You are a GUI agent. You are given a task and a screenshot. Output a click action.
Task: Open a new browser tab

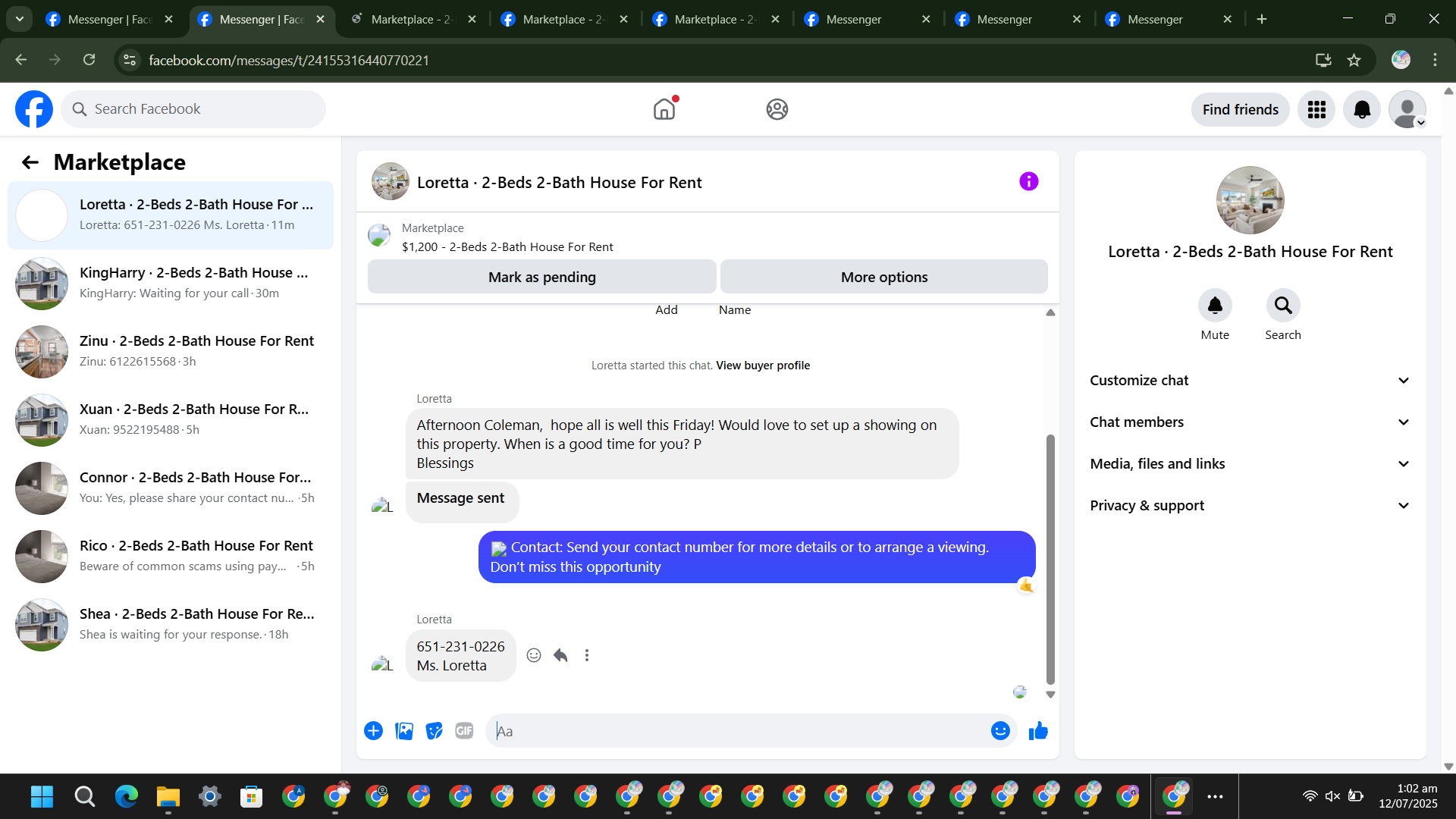pos(1262,19)
